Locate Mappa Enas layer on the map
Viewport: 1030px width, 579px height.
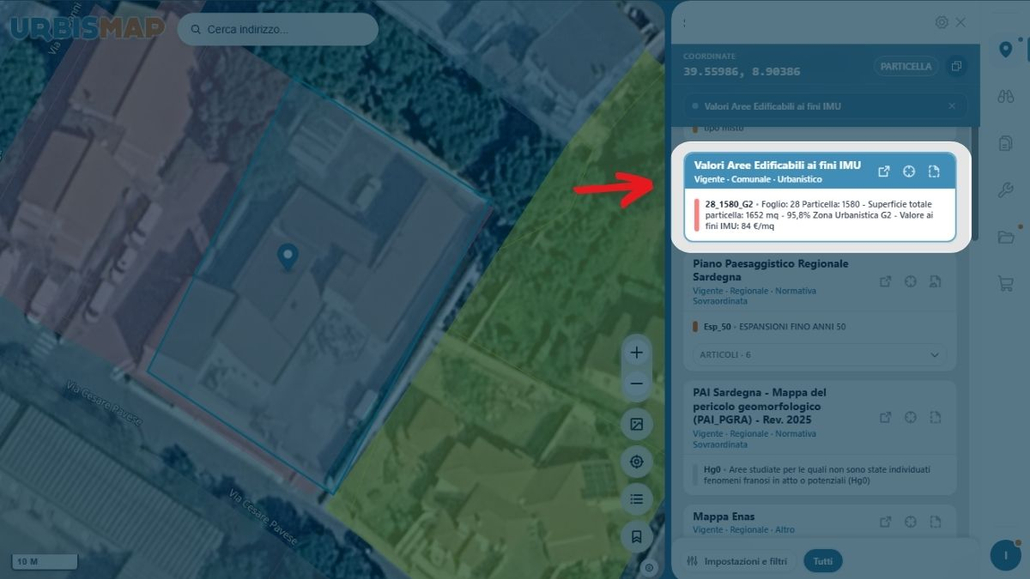(910, 522)
